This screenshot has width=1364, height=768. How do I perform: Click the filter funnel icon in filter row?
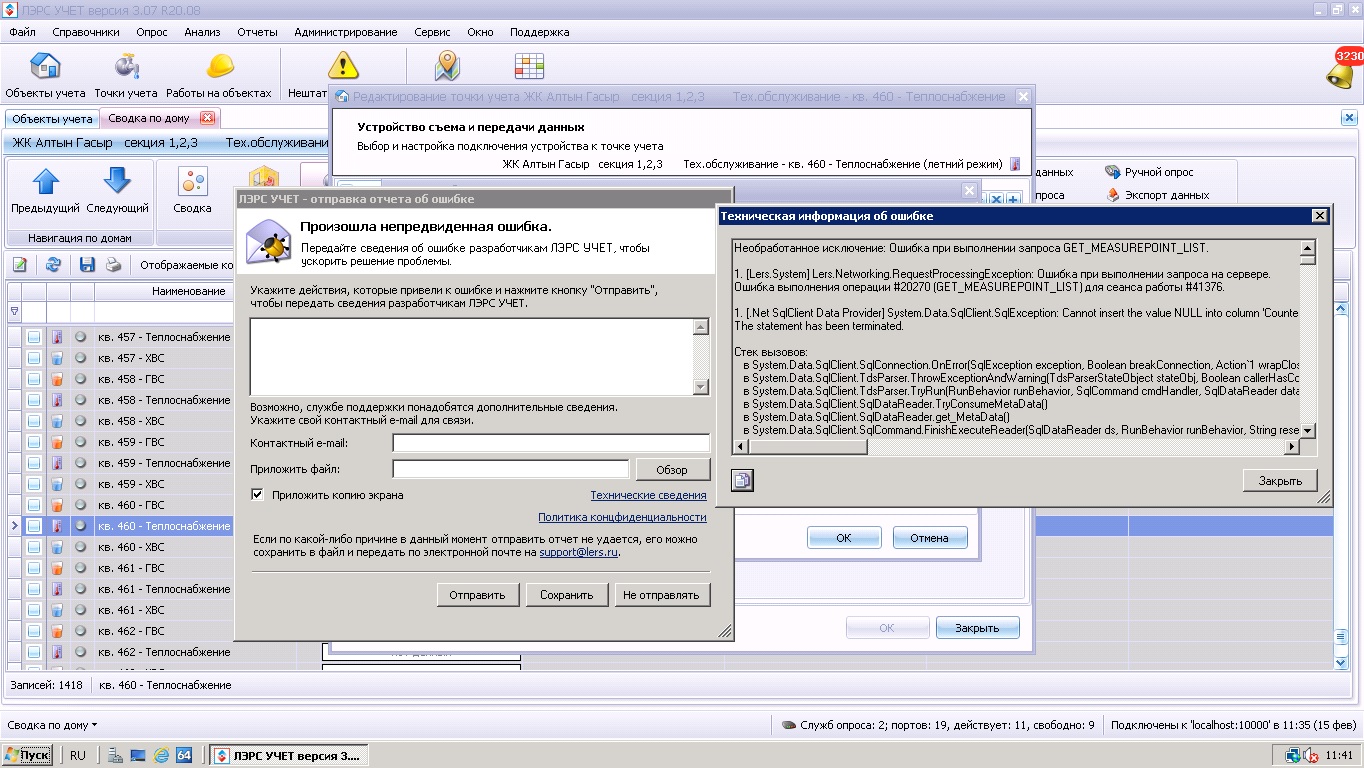[14, 311]
